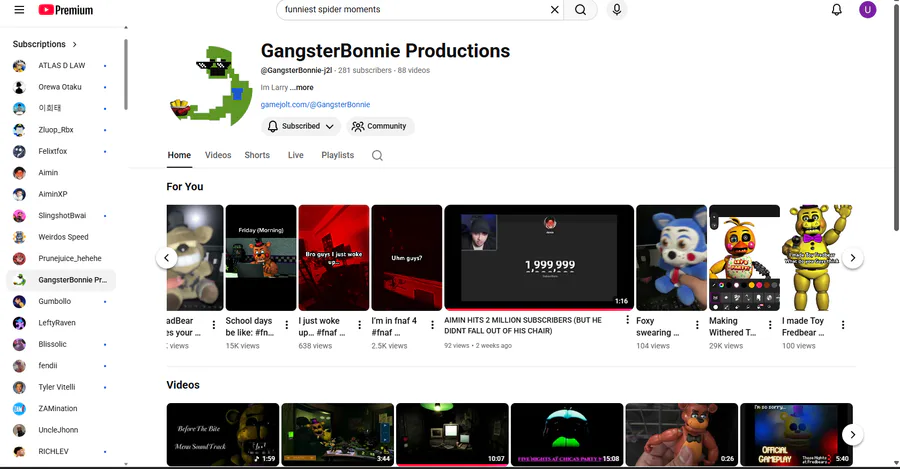The height and width of the screenshot is (469, 900).
Task: Click the GangsterBonnie channel profile picture
Action: click(211, 86)
